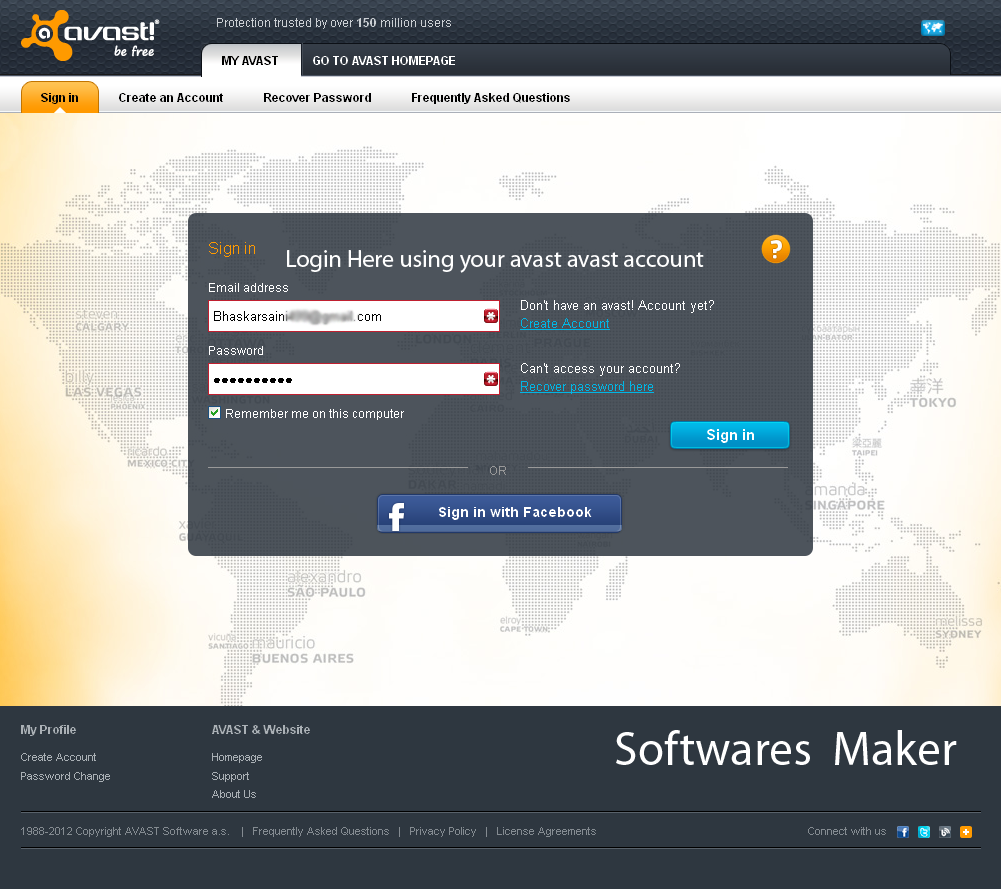Image resolution: width=1001 pixels, height=889 pixels.
Task: Open Password Change footer link
Action: click(x=65, y=776)
